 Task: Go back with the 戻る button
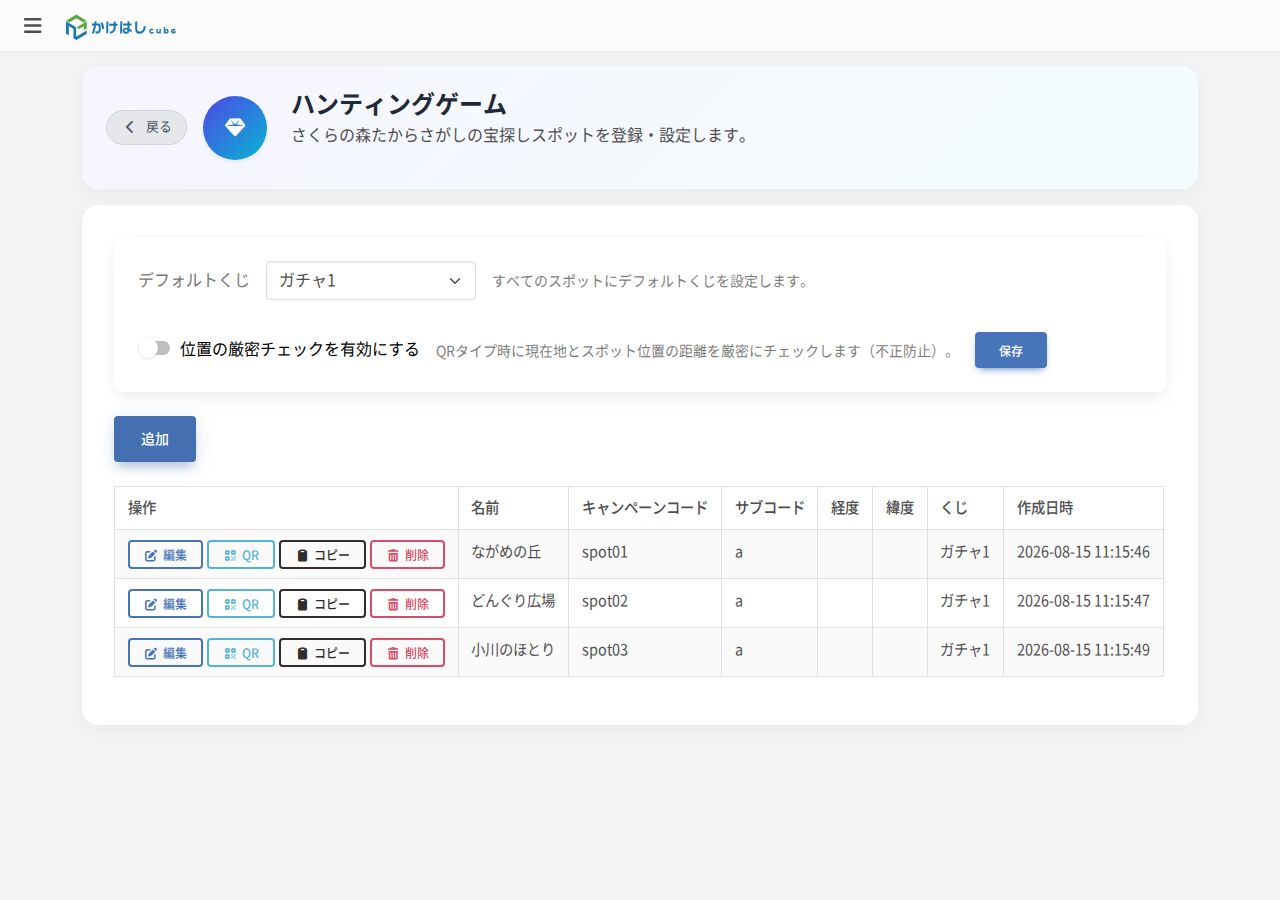(147, 127)
